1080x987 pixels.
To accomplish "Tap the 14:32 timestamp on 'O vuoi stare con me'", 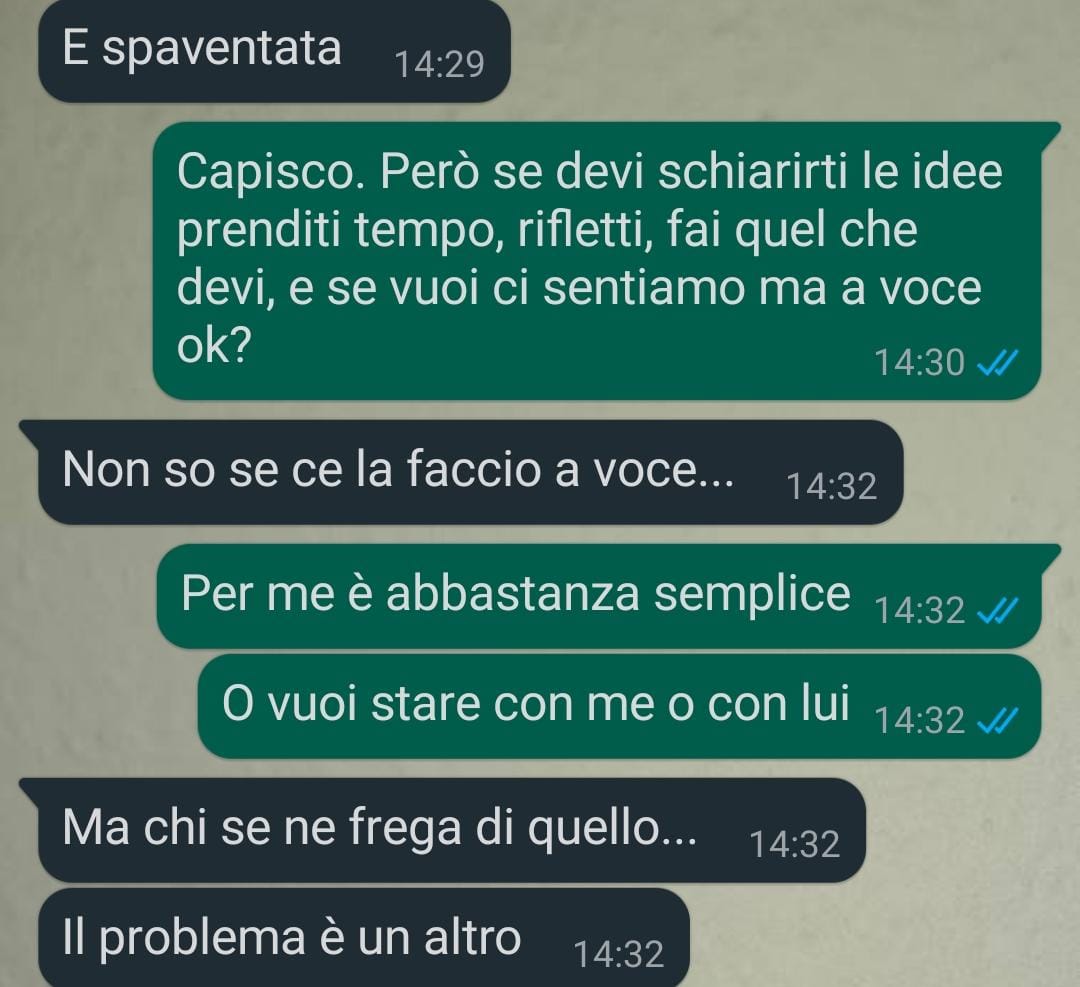I will 920,720.
